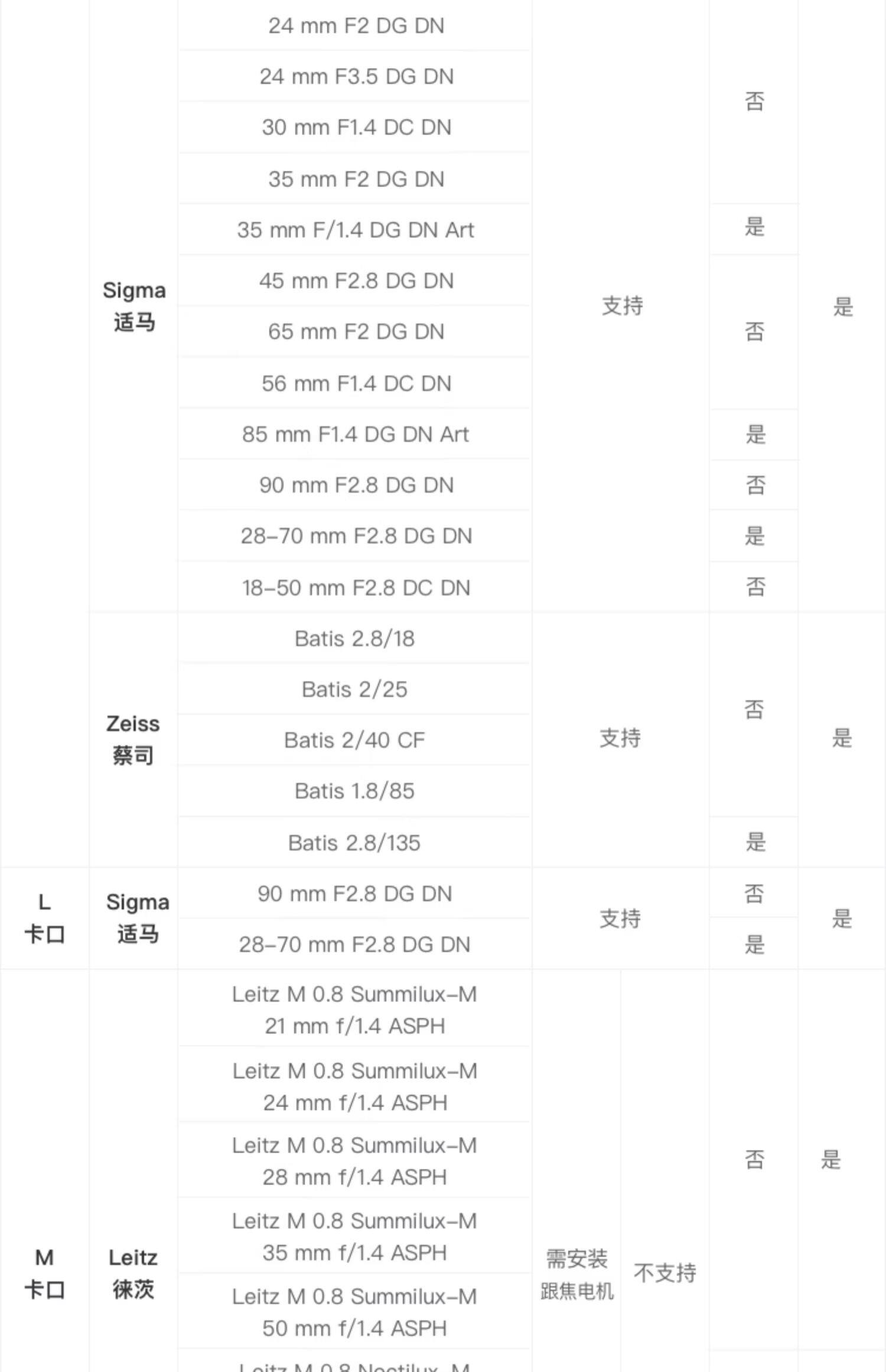The width and height of the screenshot is (886, 1372).
Task: Select the 65 mm F2 DG DN row
Action: [x=356, y=331]
